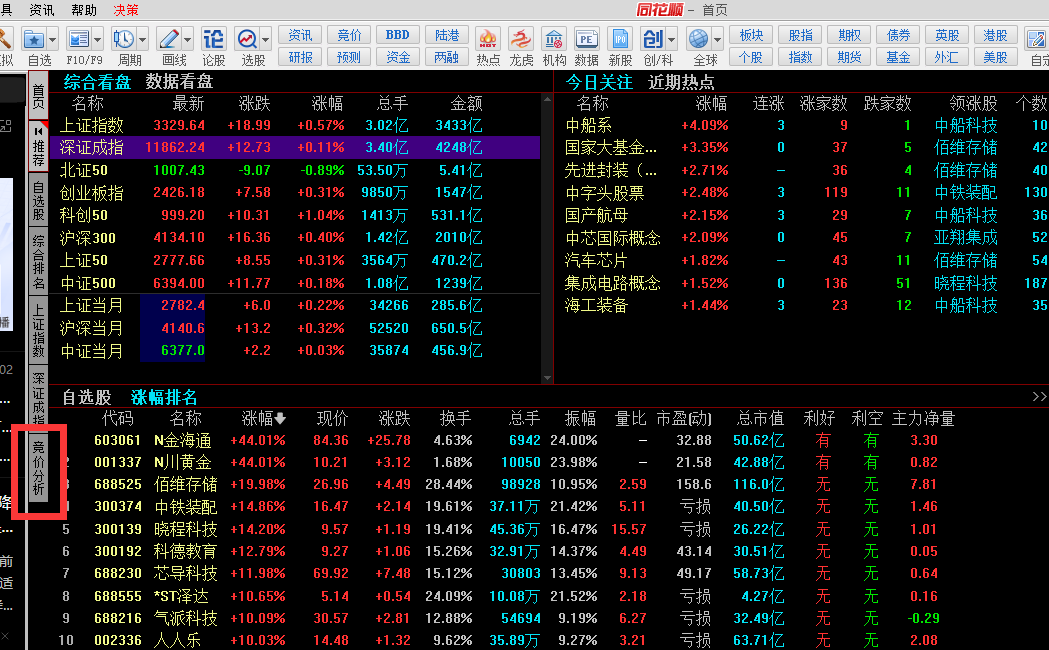
Task: Click the 资讯 toolbar button
Action: [300, 35]
